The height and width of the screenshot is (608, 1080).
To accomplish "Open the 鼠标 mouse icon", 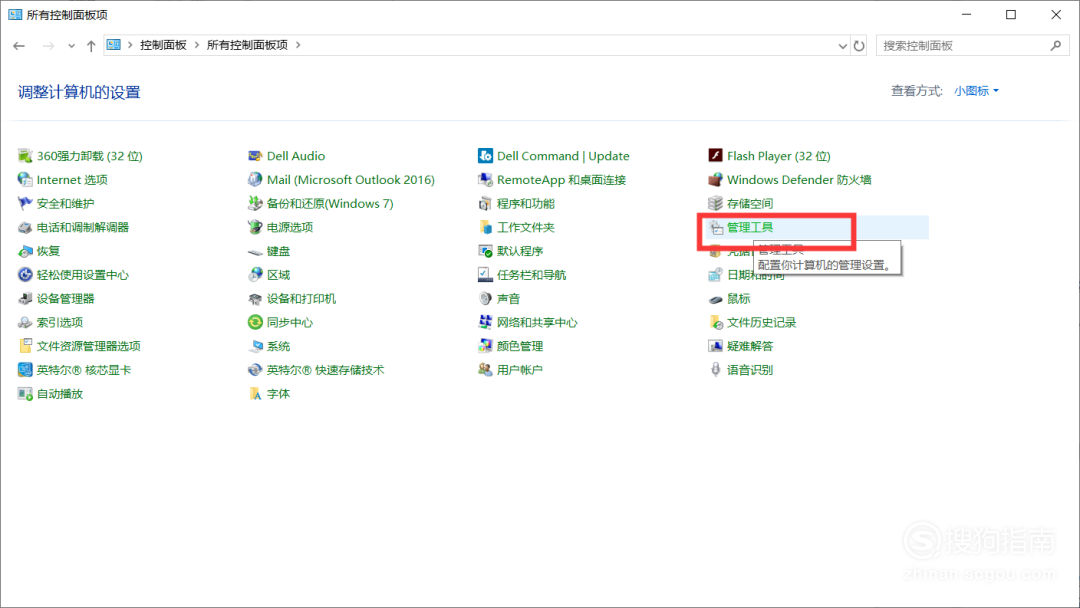I will tap(715, 299).
